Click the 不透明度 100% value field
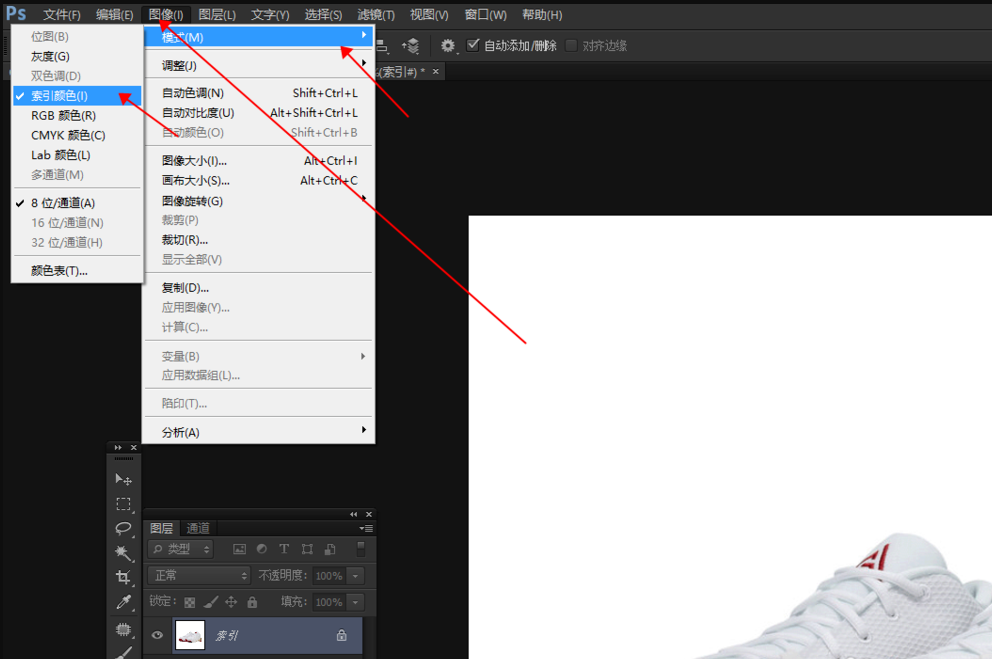 [329, 576]
